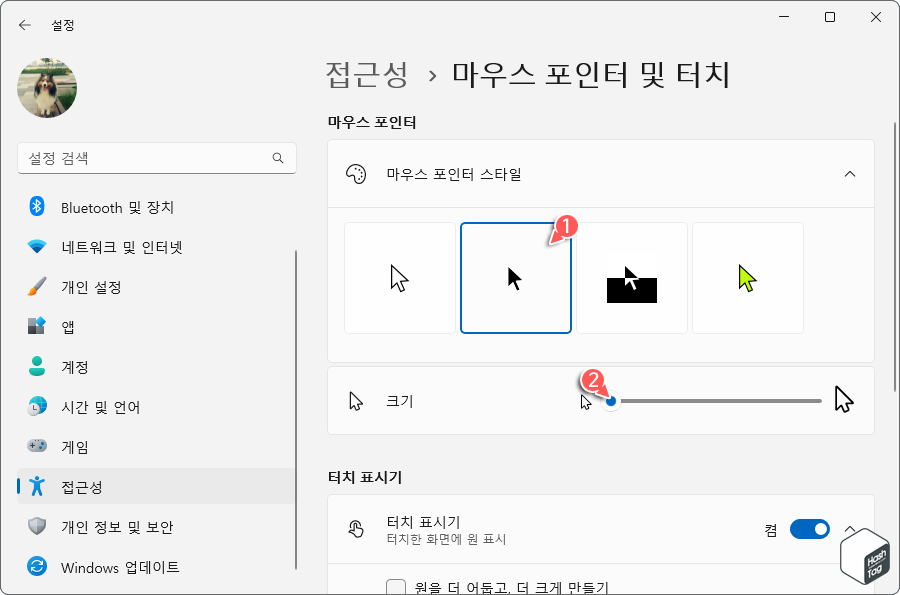The width and height of the screenshot is (900, 595).
Task: Select the green custom pointer style
Action: pos(747,277)
